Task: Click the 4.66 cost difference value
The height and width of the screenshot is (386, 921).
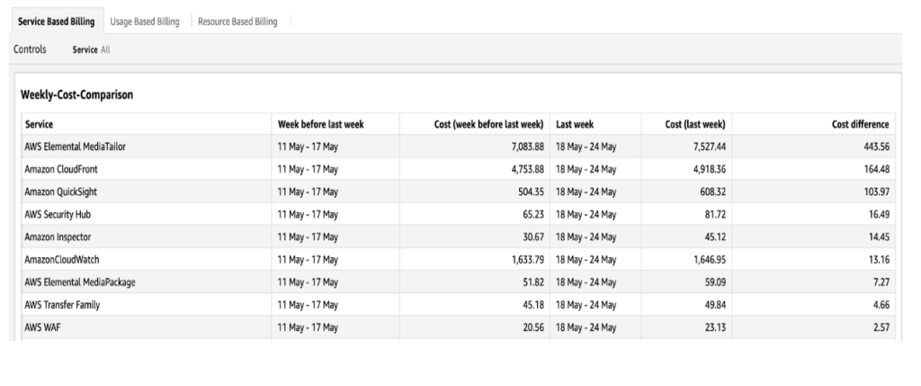Action: point(881,305)
